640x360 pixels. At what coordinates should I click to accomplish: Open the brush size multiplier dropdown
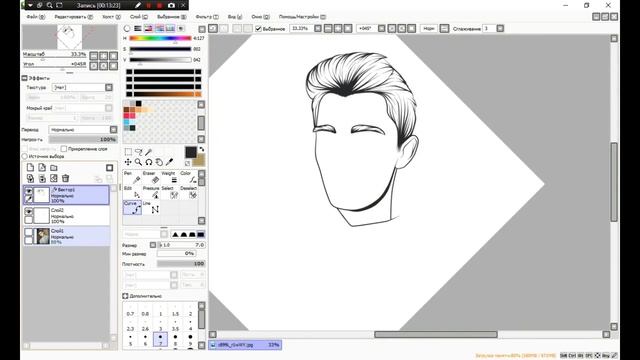point(153,245)
